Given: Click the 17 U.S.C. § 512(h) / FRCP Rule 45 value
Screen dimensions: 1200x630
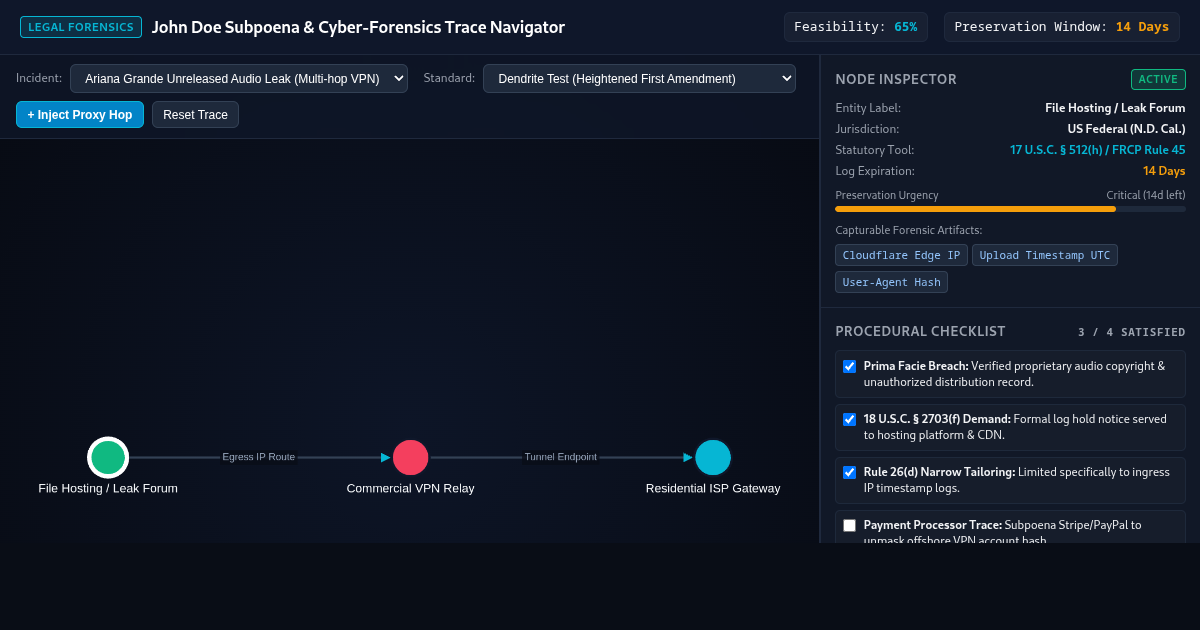Looking at the screenshot, I should 1097,150.
